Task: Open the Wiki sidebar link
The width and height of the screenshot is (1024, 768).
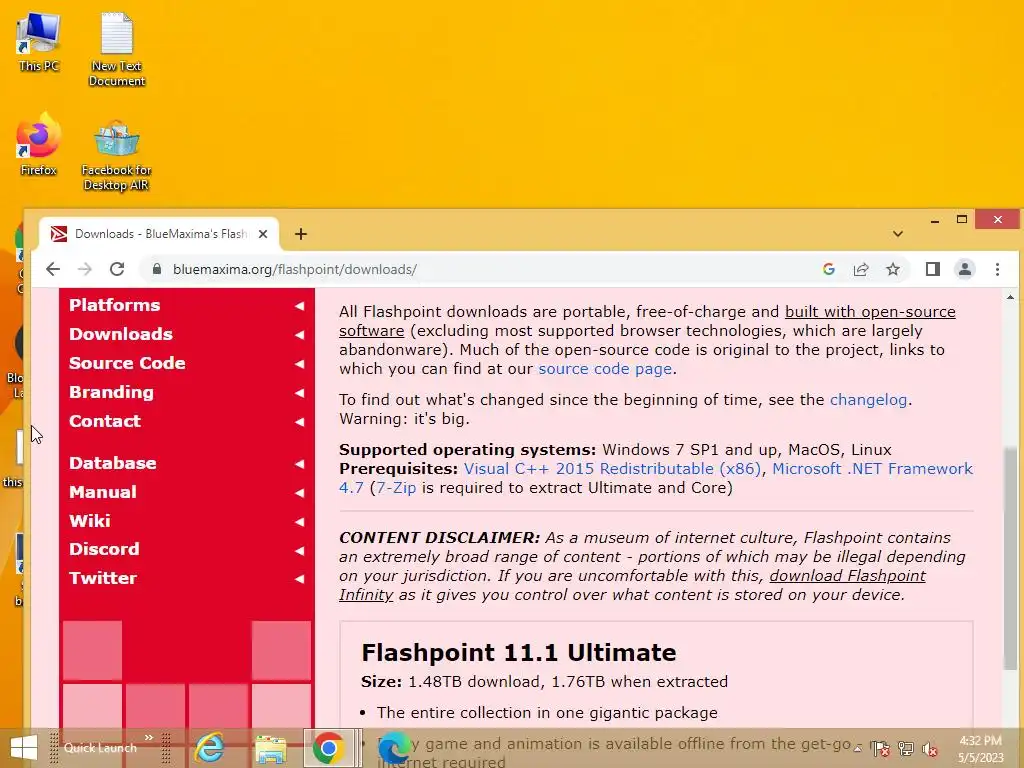Action: coord(90,520)
